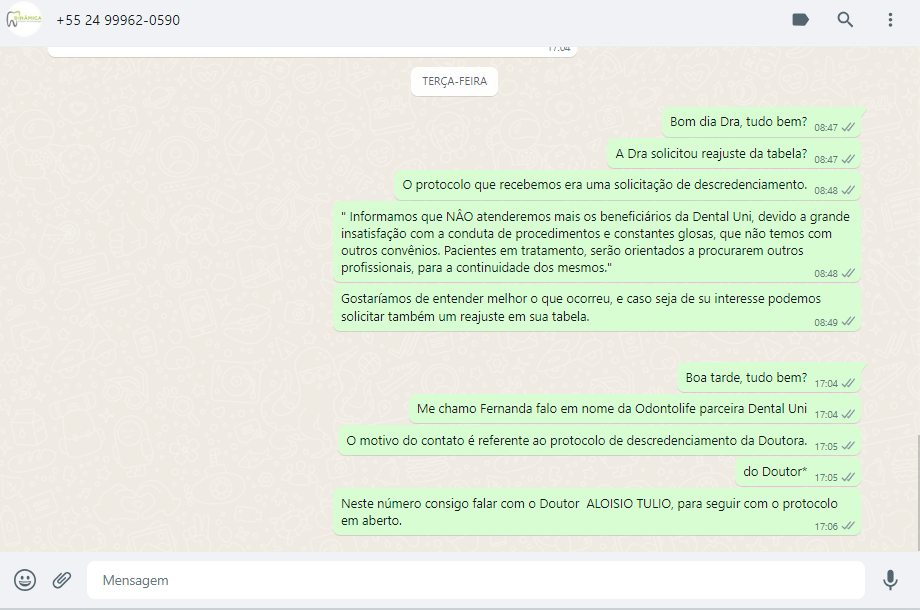Click read checkmarks on 'Boa tarde' message
The width and height of the screenshot is (920, 610).
848,383
